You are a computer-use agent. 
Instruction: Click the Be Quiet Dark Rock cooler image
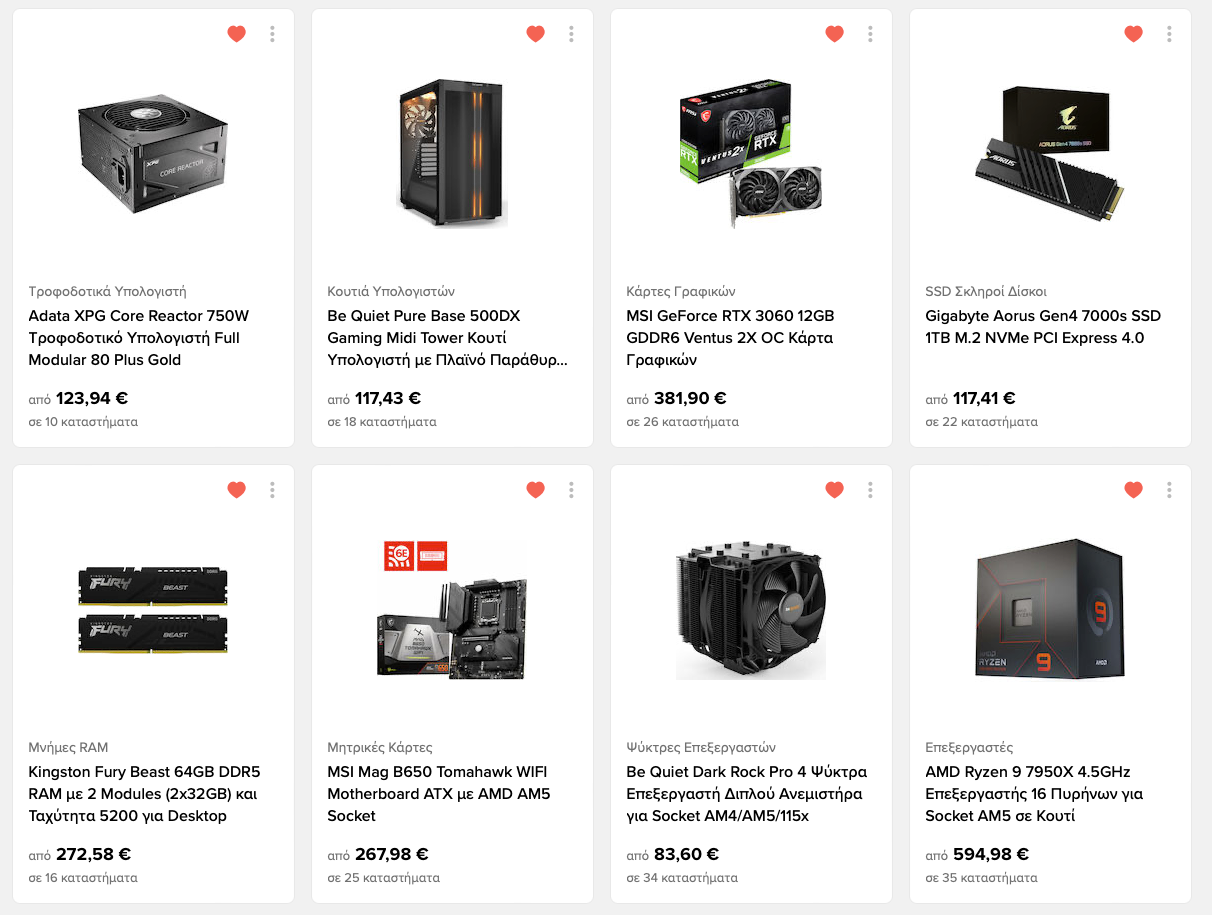click(751, 610)
